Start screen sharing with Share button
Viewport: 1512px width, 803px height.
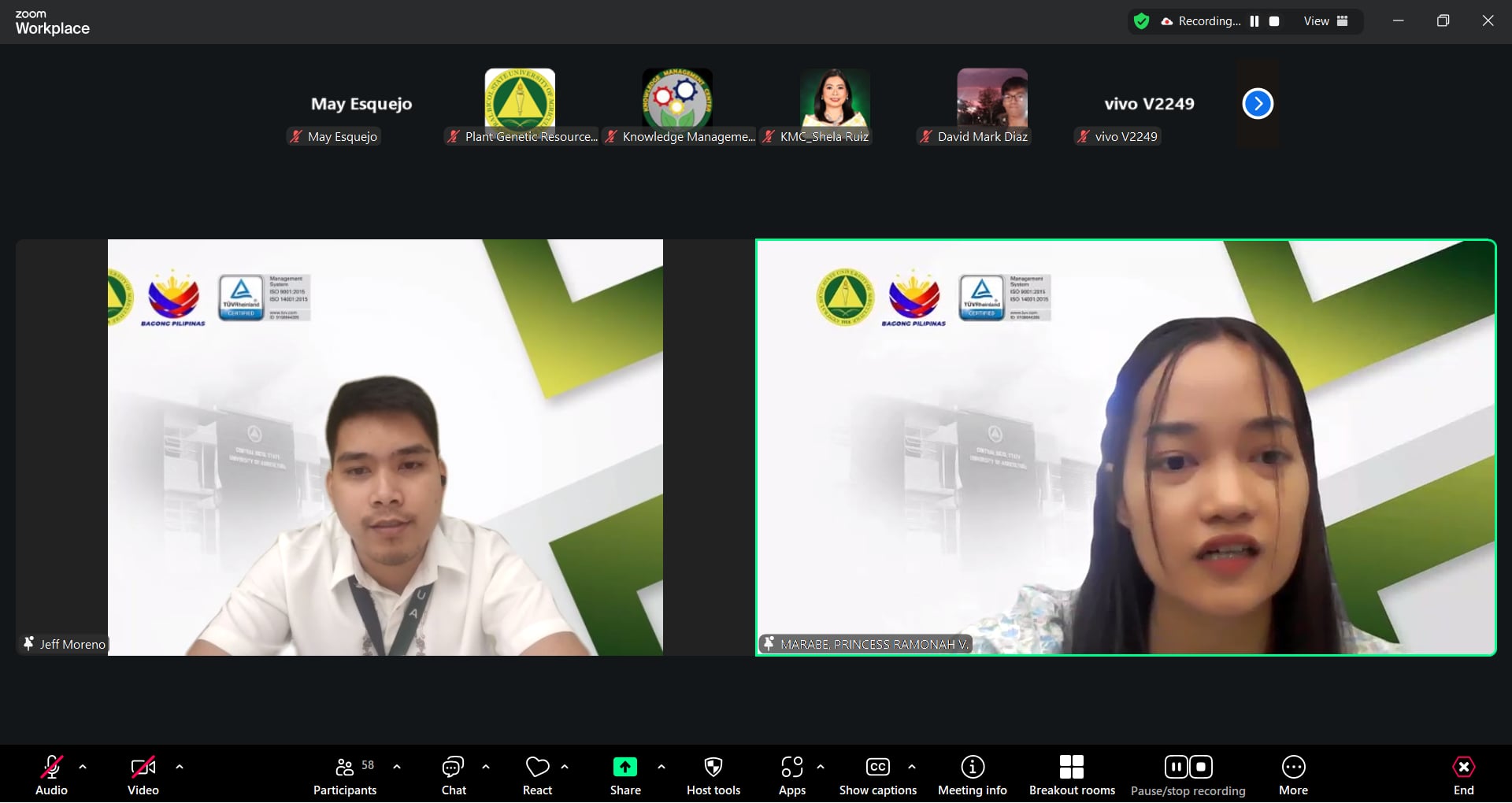624,775
